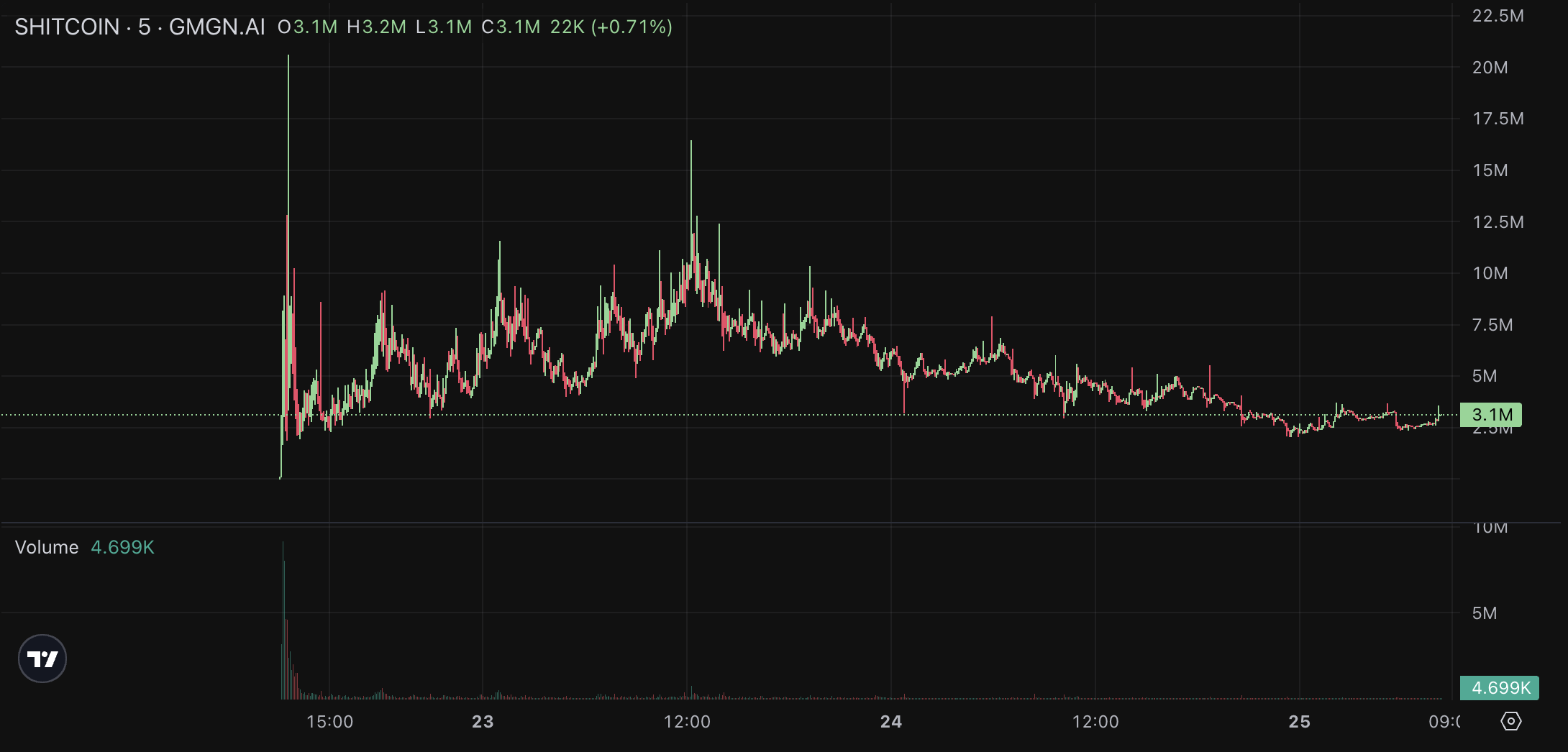Click the 22K (+0.71%) change value

pos(611,27)
